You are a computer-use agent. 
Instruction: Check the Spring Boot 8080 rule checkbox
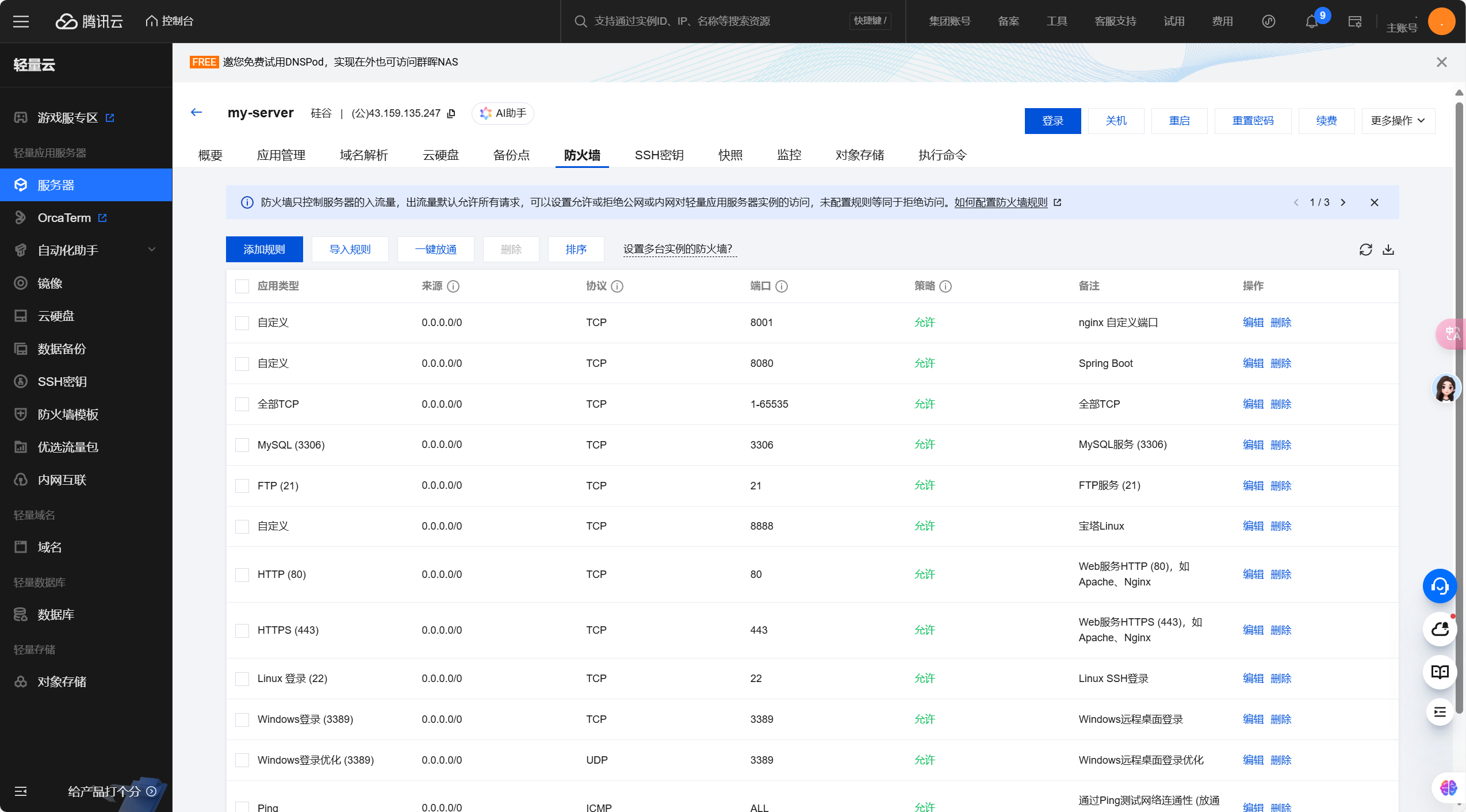click(x=242, y=363)
